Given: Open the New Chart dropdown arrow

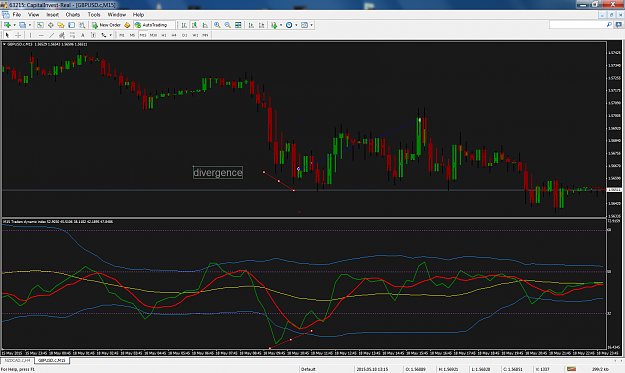Looking at the screenshot, I should click(x=14, y=25).
